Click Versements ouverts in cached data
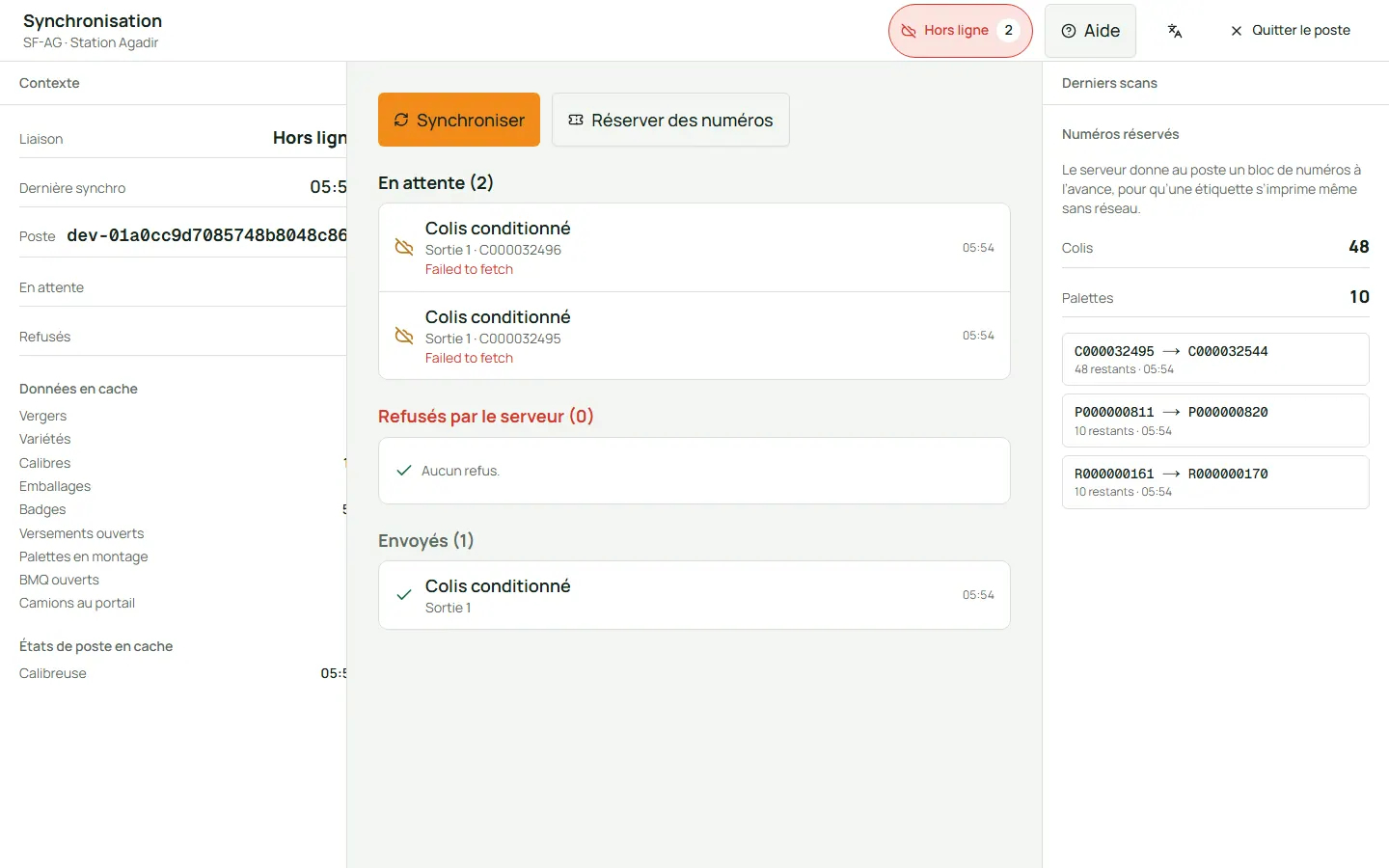The image size is (1389, 868). [x=82, y=533]
